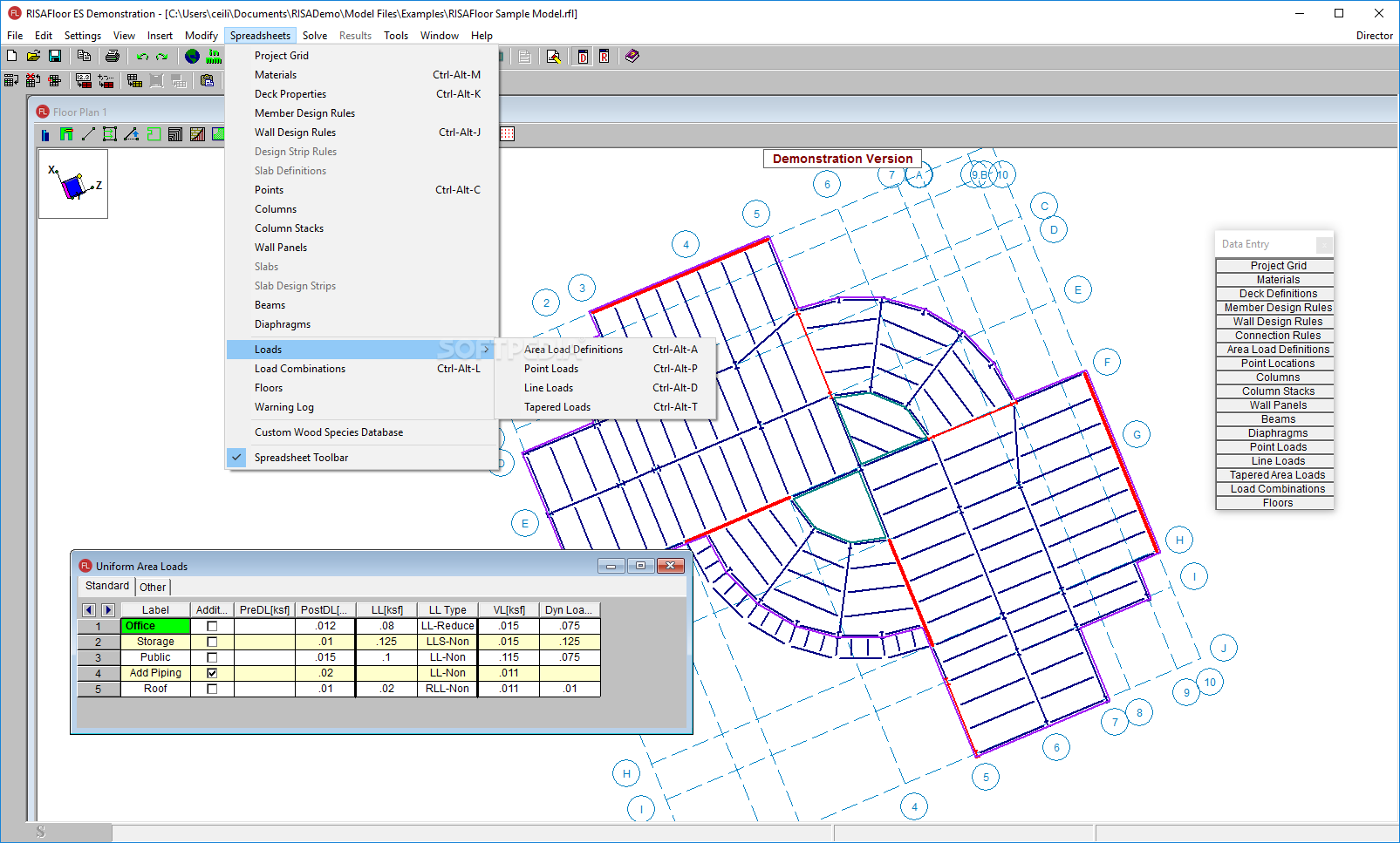Switch to the Other tab
Image resolution: width=1400 pixels, height=843 pixels.
coord(153,588)
